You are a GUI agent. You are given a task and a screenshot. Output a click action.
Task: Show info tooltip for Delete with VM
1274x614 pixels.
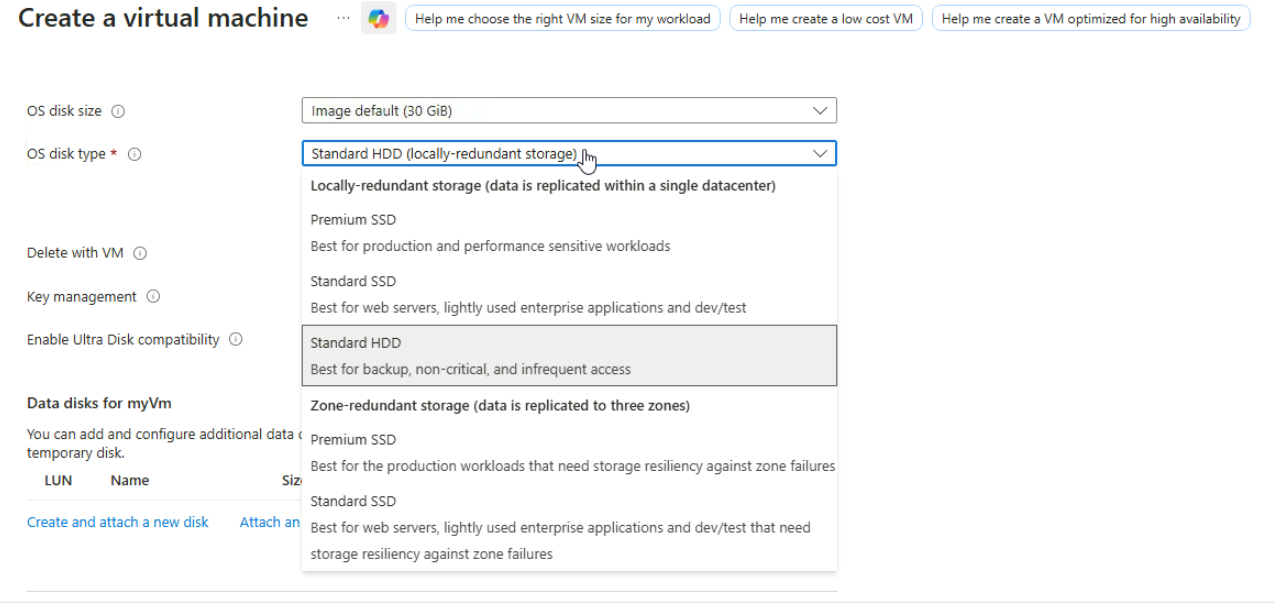140,253
